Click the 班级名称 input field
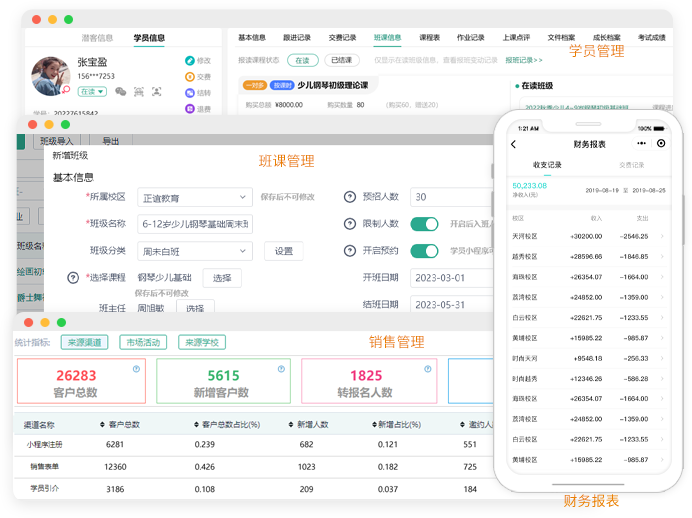The image size is (692, 518). [x=195, y=224]
